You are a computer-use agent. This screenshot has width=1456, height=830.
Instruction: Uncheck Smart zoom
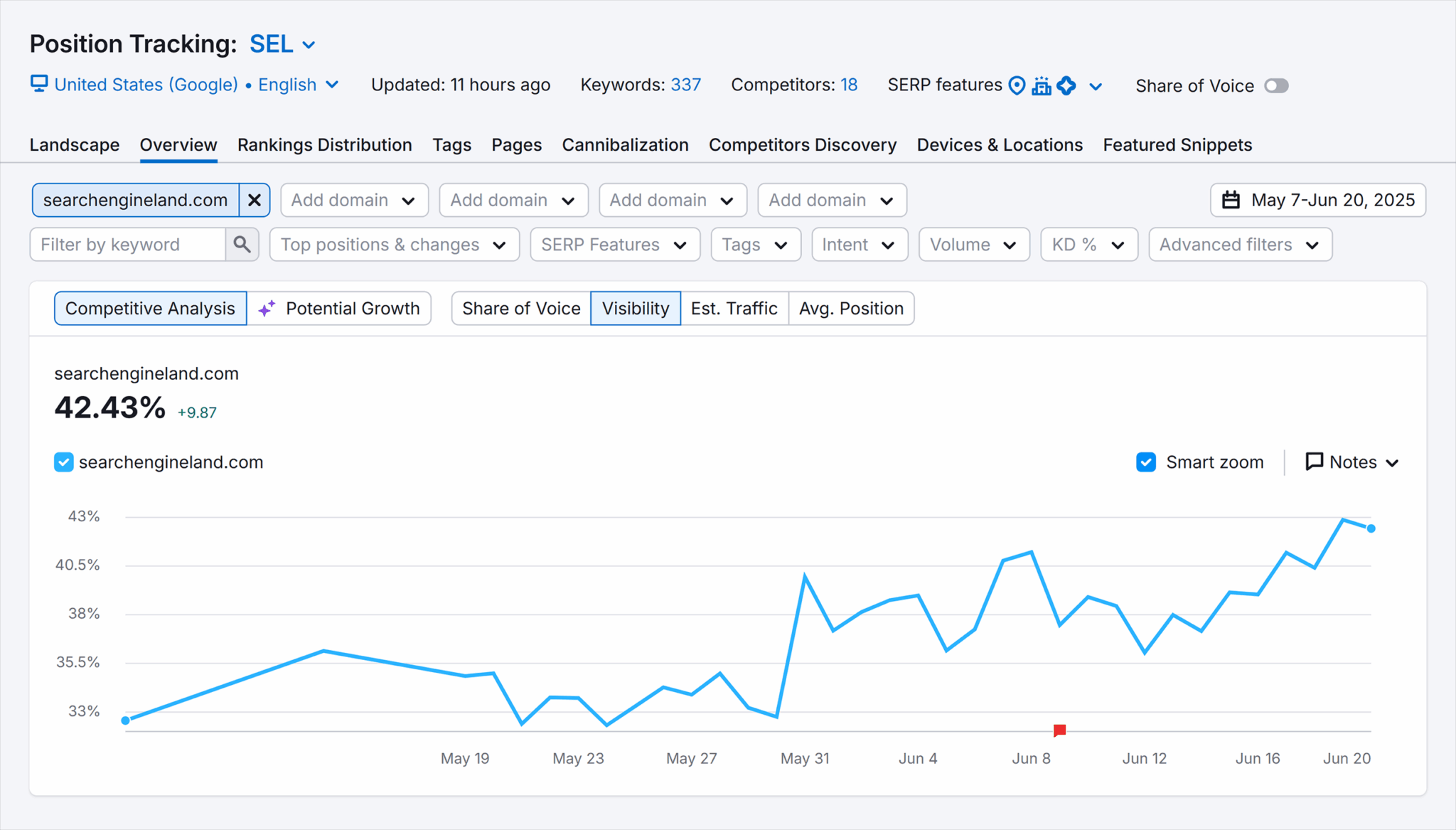(1145, 462)
